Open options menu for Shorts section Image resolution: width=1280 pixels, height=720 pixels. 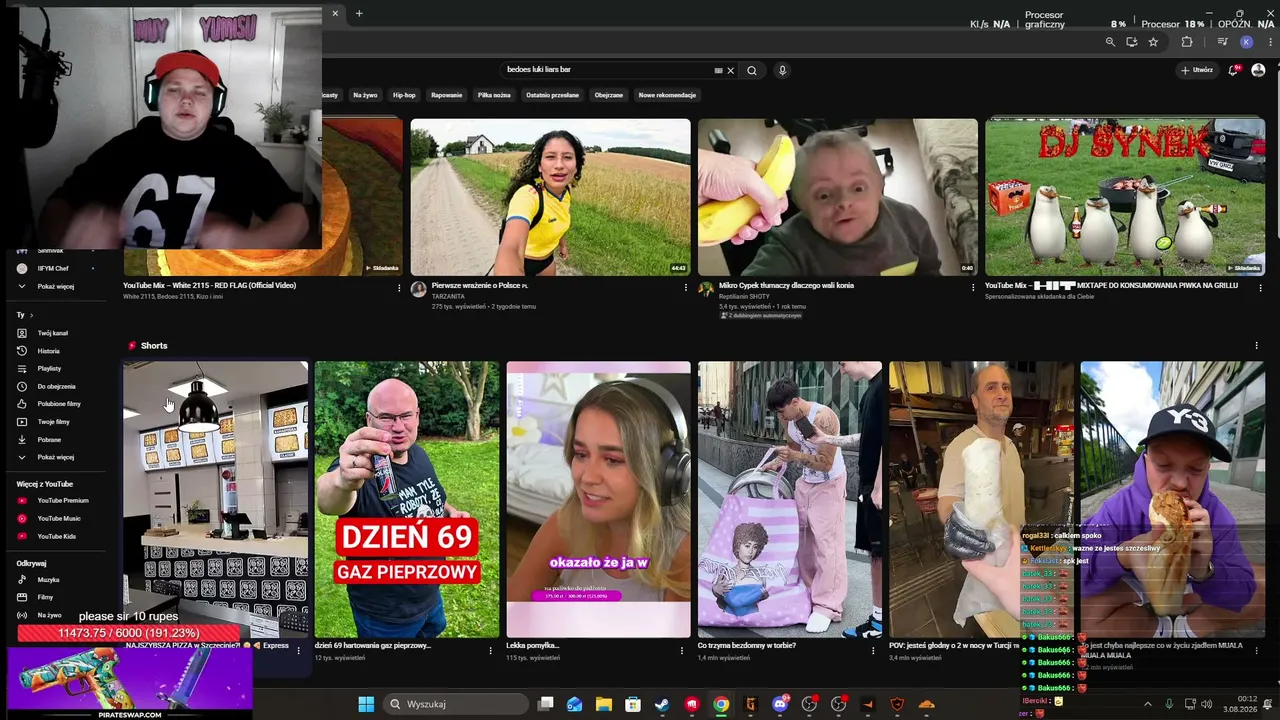1257,346
